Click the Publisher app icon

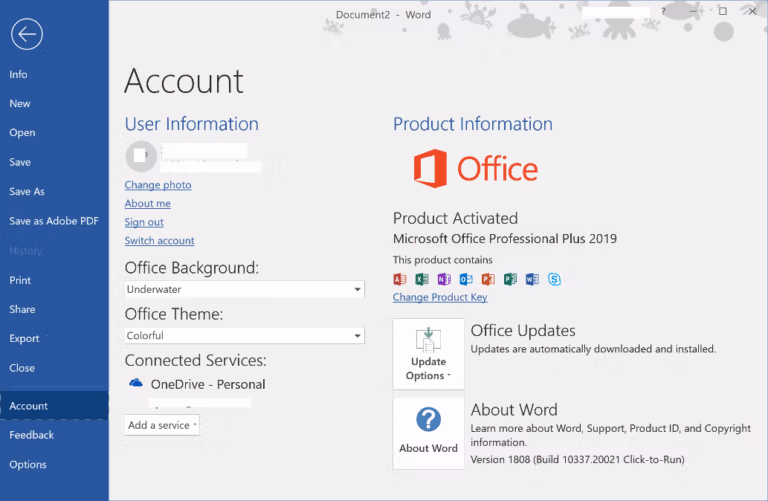(510, 279)
